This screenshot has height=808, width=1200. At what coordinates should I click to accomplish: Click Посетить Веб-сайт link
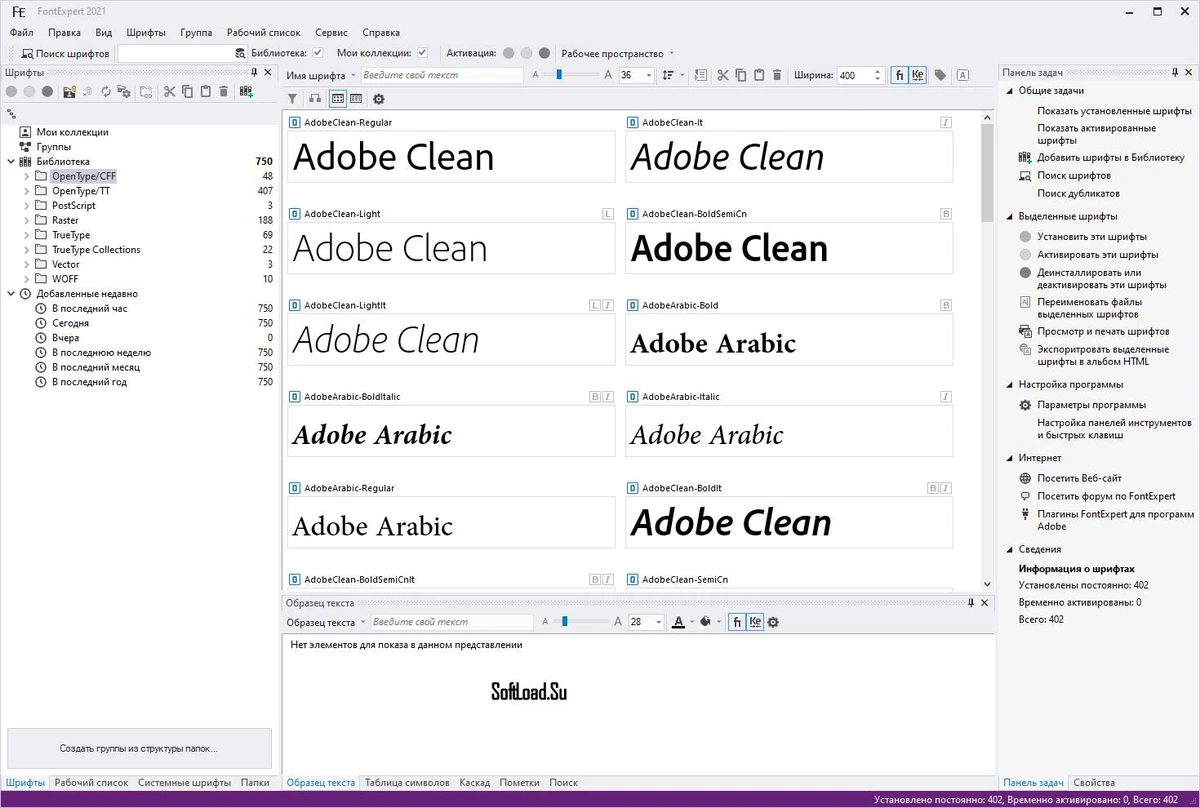click(x=1079, y=478)
